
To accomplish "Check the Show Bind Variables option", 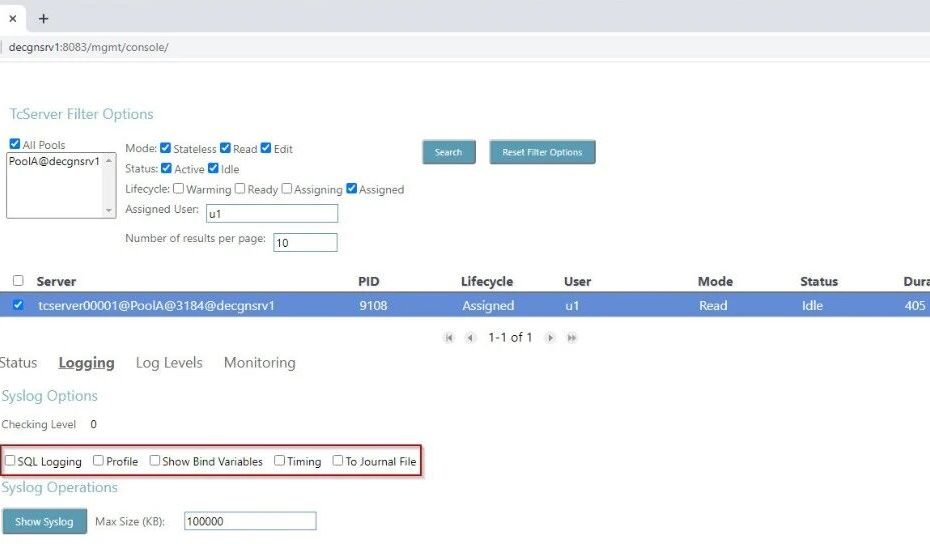I will pos(155,461).
